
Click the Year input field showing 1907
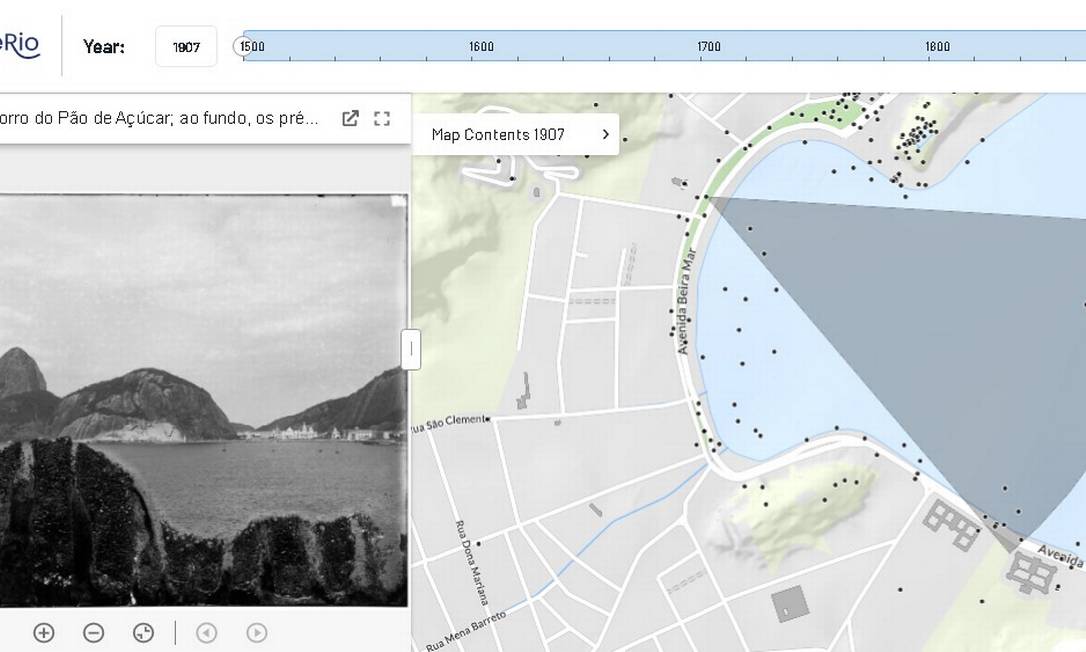[x=186, y=47]
